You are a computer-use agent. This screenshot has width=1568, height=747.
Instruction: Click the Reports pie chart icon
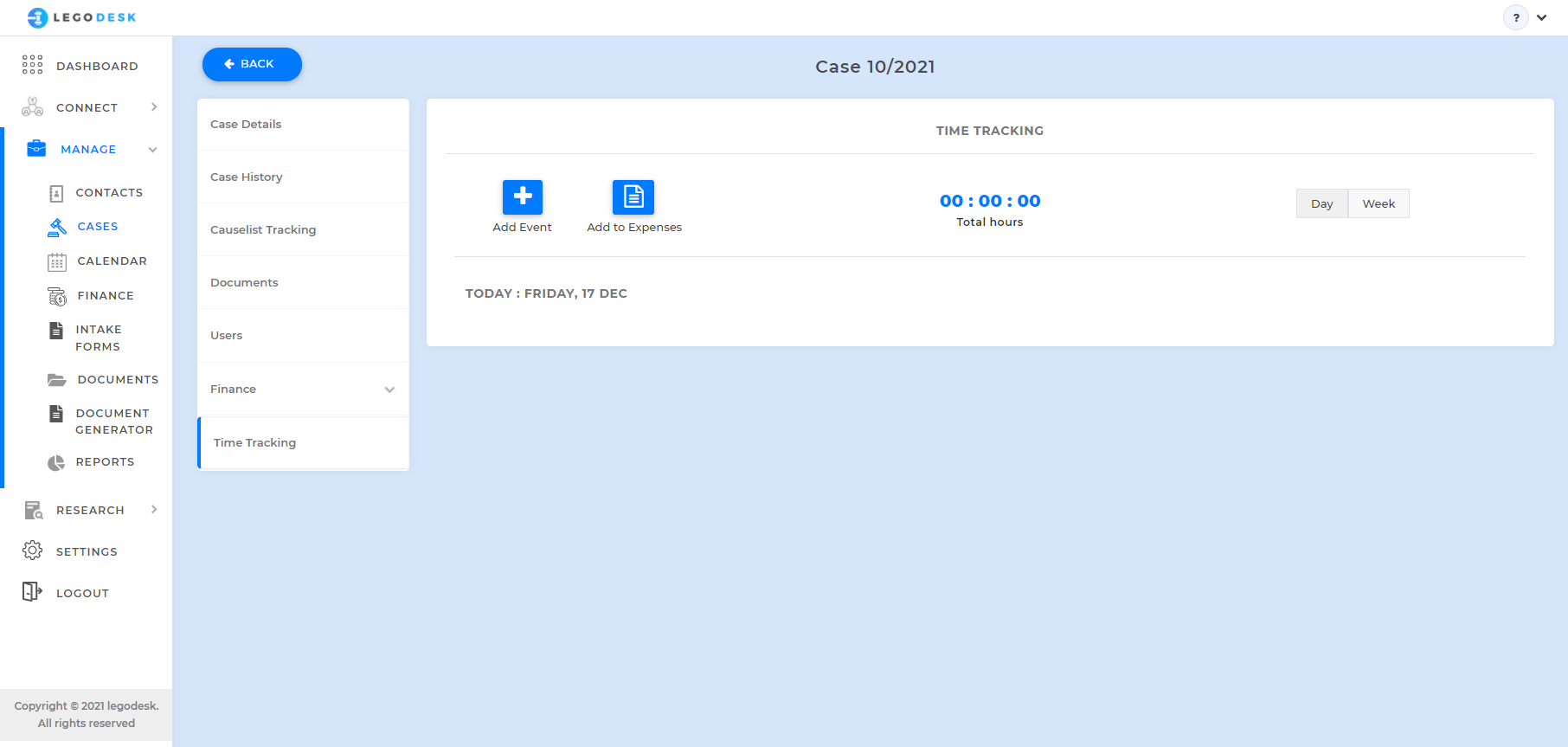point(56,462)
